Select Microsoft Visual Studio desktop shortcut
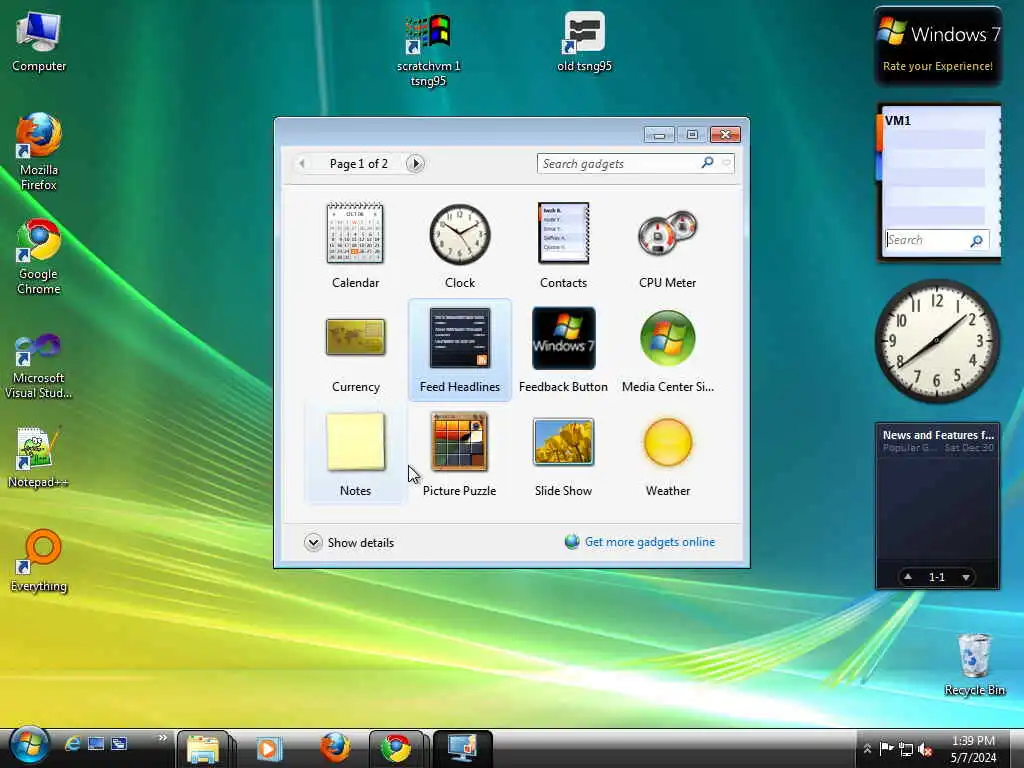Image resolution: width=1024 pixels, height=768 pixels. [x=39, y=366]
